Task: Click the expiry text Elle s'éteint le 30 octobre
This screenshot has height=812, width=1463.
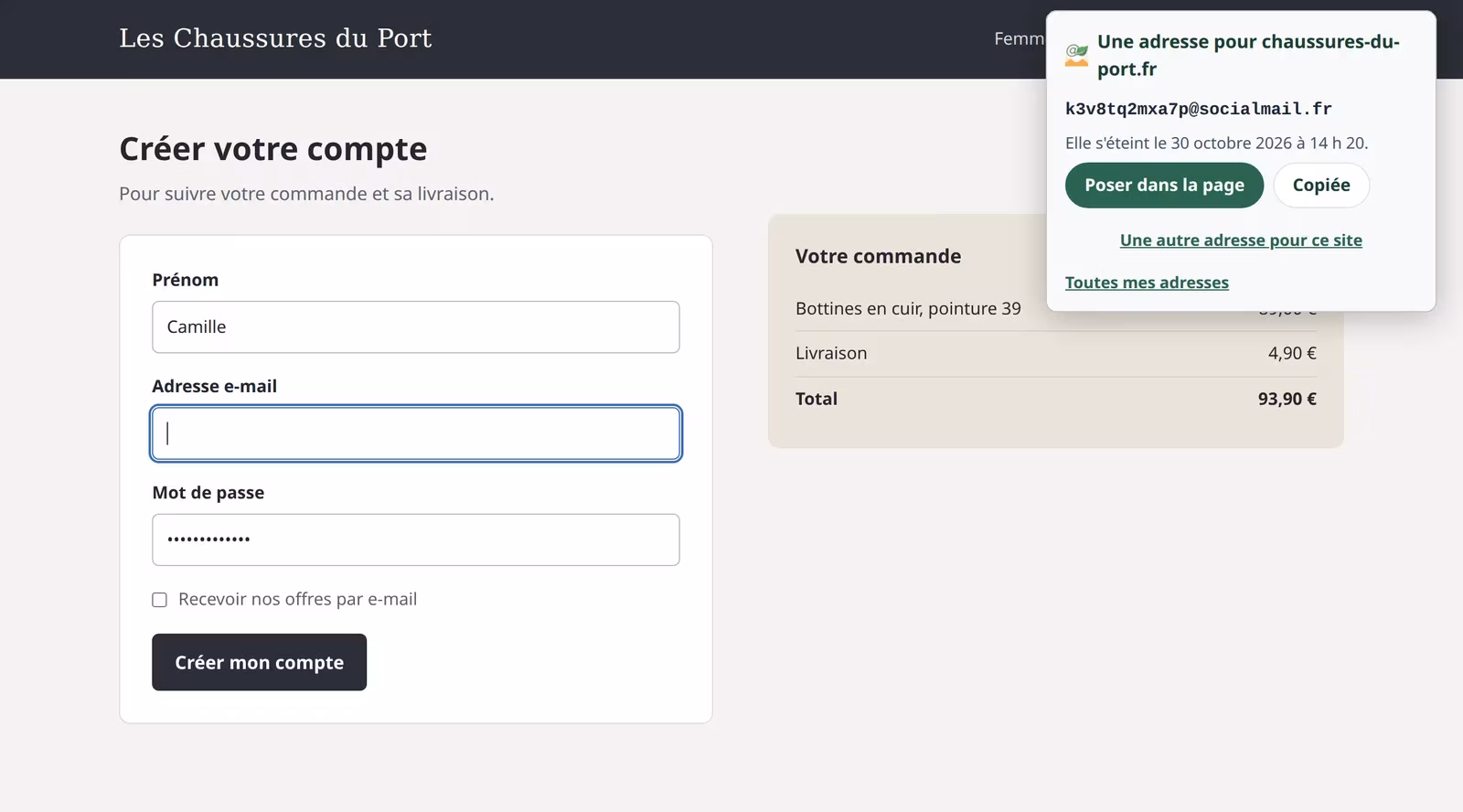Action: coord(1216,143)
